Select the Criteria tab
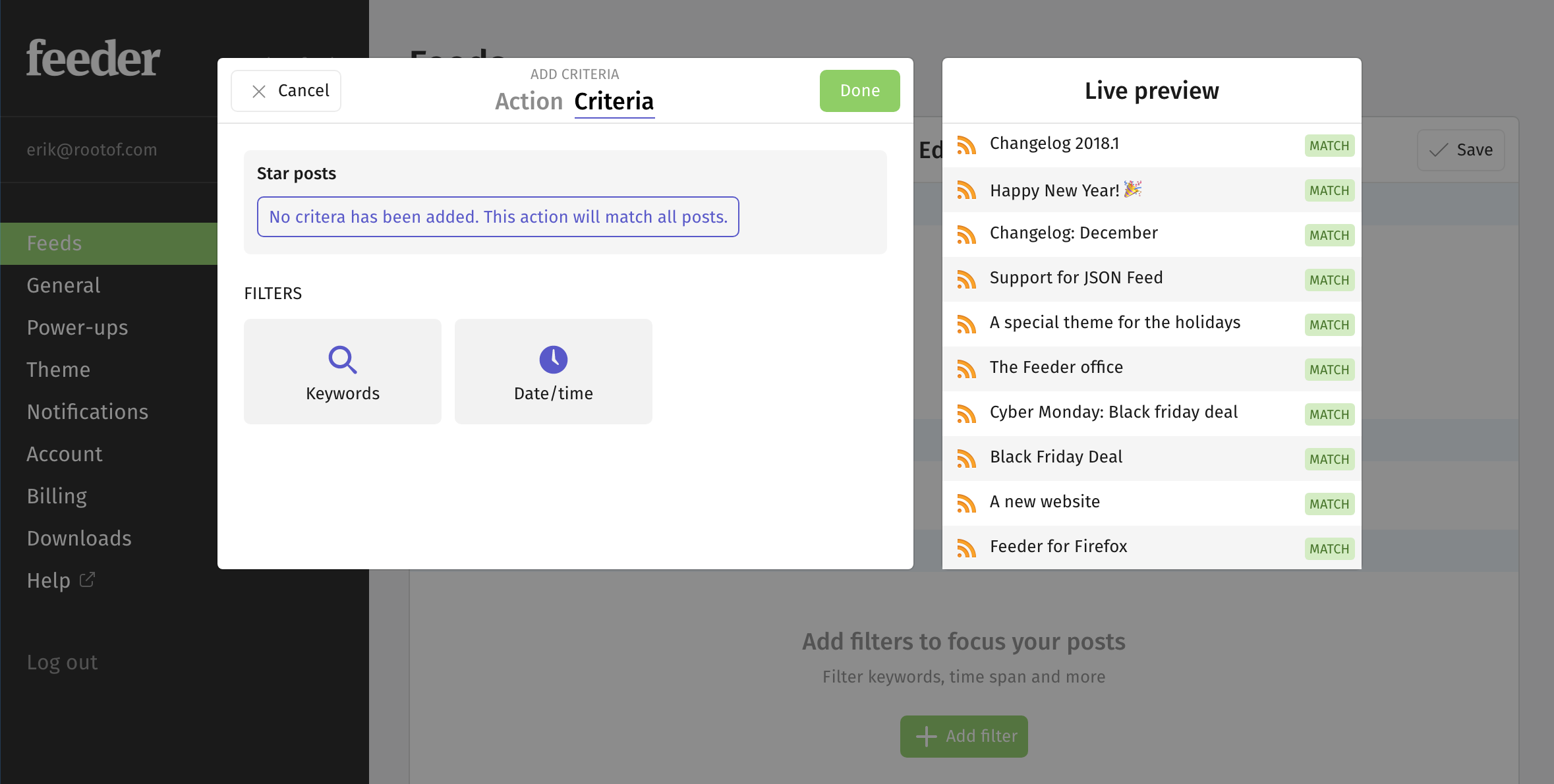The width and height of the screenshot is (1554, 784). [x=614, y=101]
